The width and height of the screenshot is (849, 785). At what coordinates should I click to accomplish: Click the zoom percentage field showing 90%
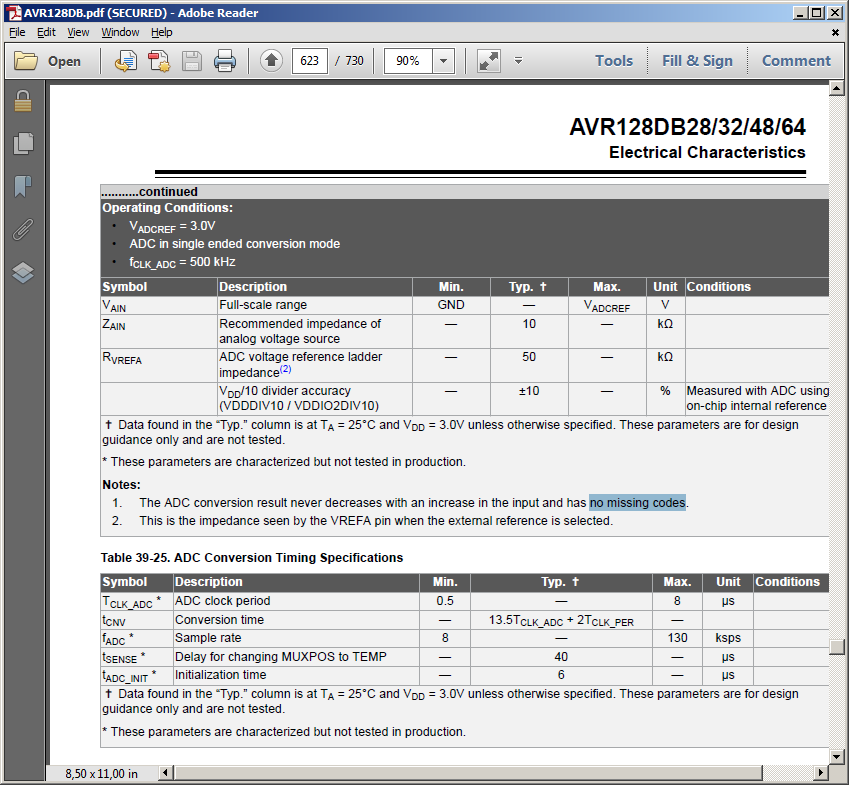(408, 61)
